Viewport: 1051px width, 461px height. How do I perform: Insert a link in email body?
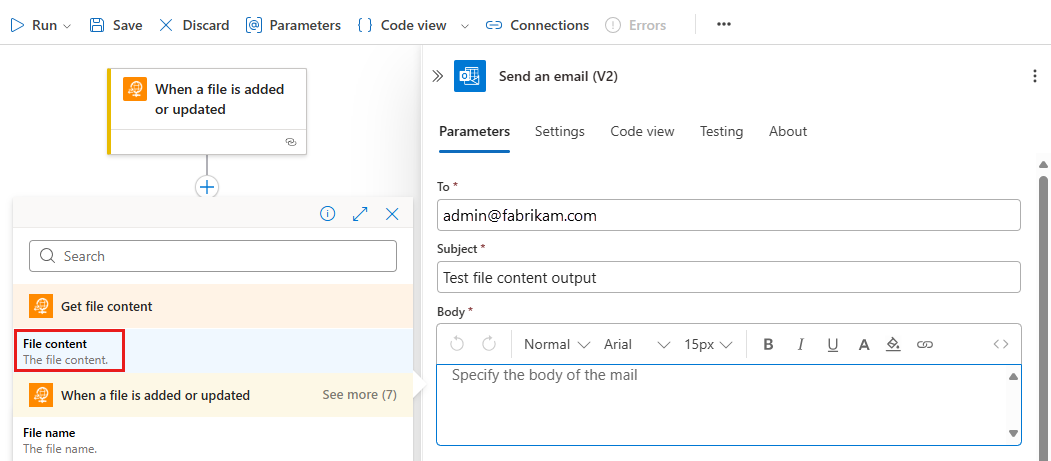[x=925, y=344]
